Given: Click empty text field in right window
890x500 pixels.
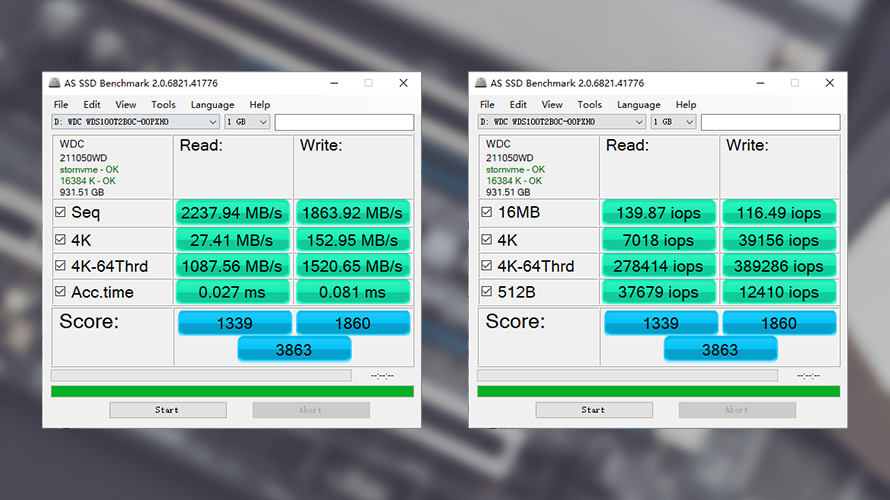Looking at the screenshot, I should [x=771, y=122].
